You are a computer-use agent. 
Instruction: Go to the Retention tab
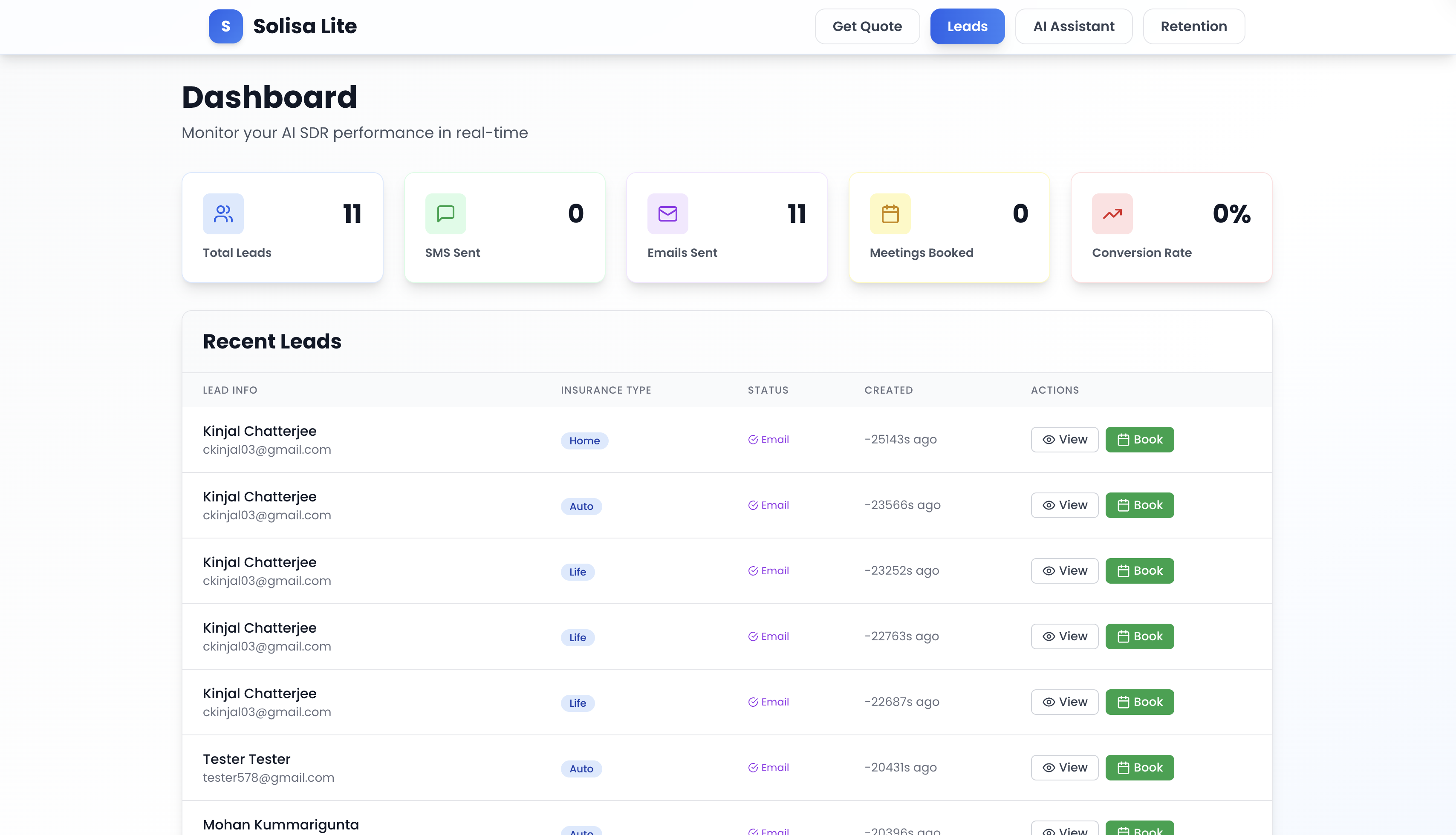pos(1193,26)
